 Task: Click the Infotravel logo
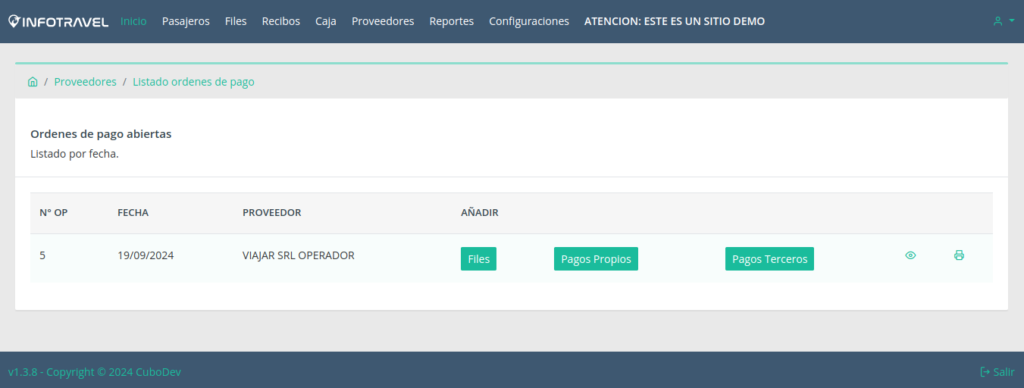coord(58,22)
